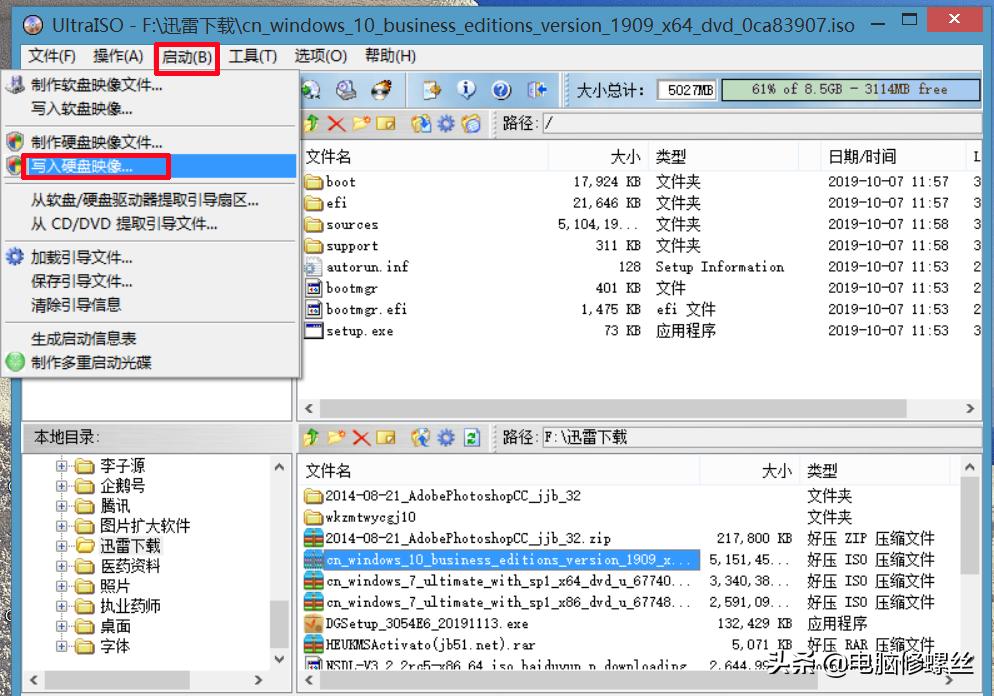Click the free space progress bar showing 61%
Viewport: 994px width, 696px height.
(849, 89)
